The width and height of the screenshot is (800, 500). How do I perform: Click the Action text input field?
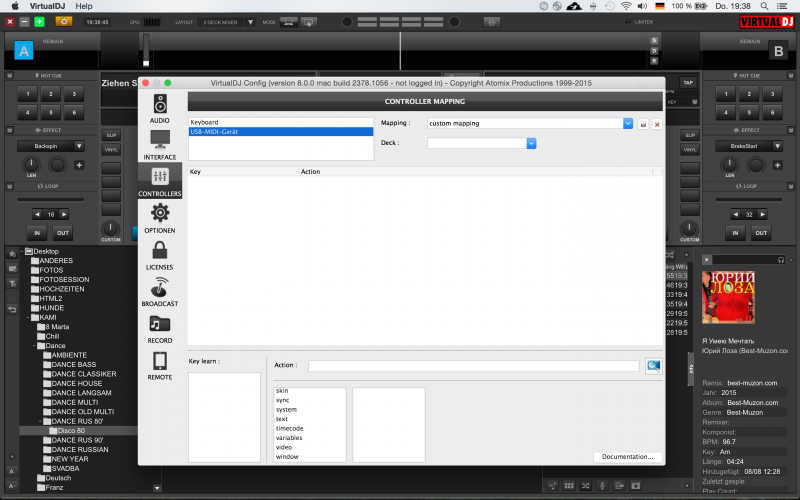(473, 366)
